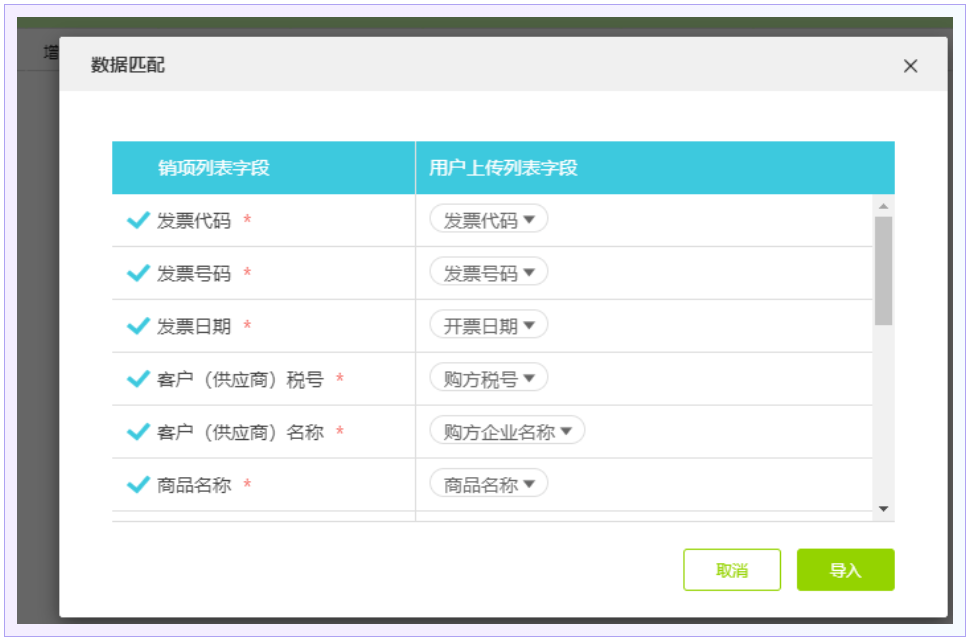Viewport: 971px width, 642px height.
Task: Click the green 导入 button
Action: (845, 570)
